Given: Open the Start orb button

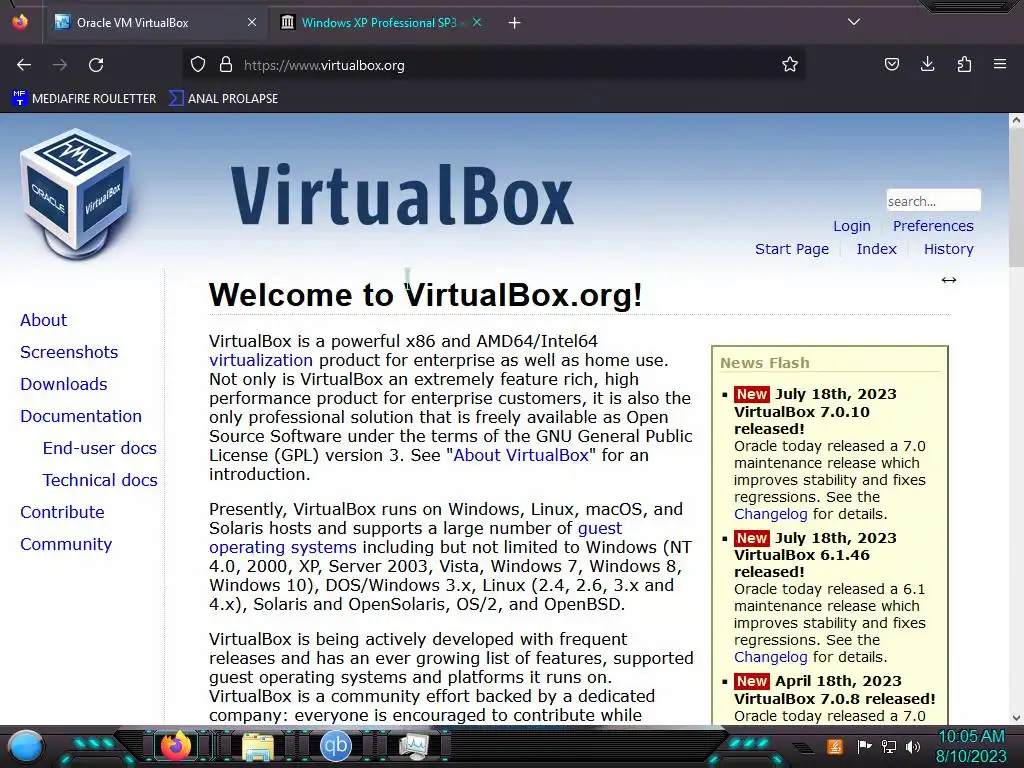Looking at the screenshot, I should tap(26, 746).
